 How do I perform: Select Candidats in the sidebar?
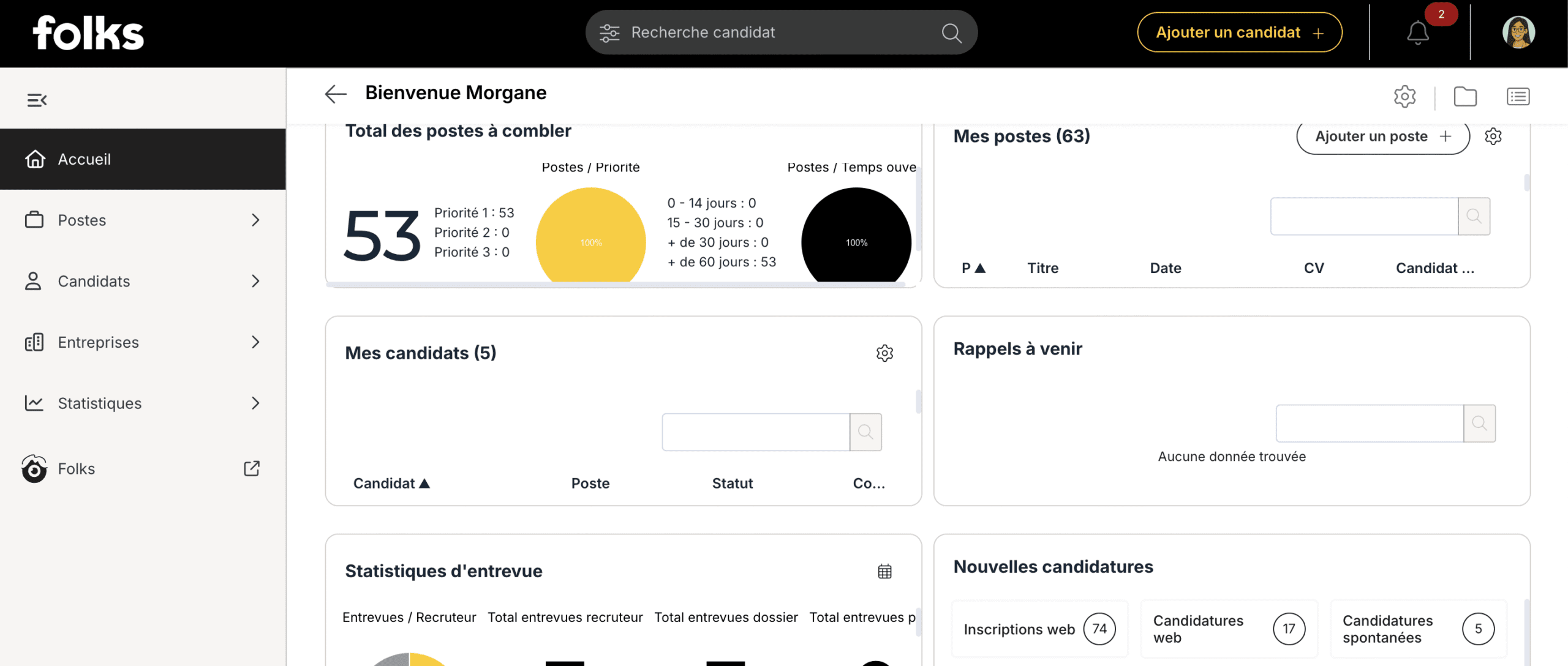[x=143, y=281]
